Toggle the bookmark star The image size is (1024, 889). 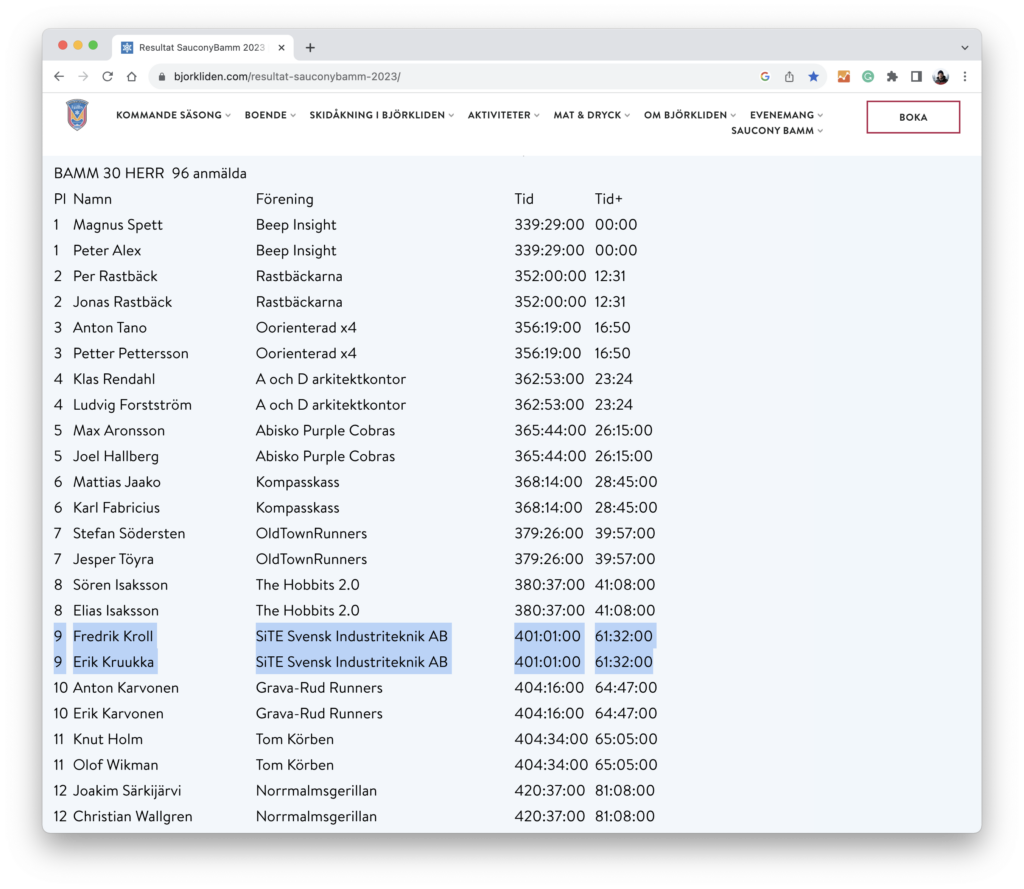(x=813, y=76)
